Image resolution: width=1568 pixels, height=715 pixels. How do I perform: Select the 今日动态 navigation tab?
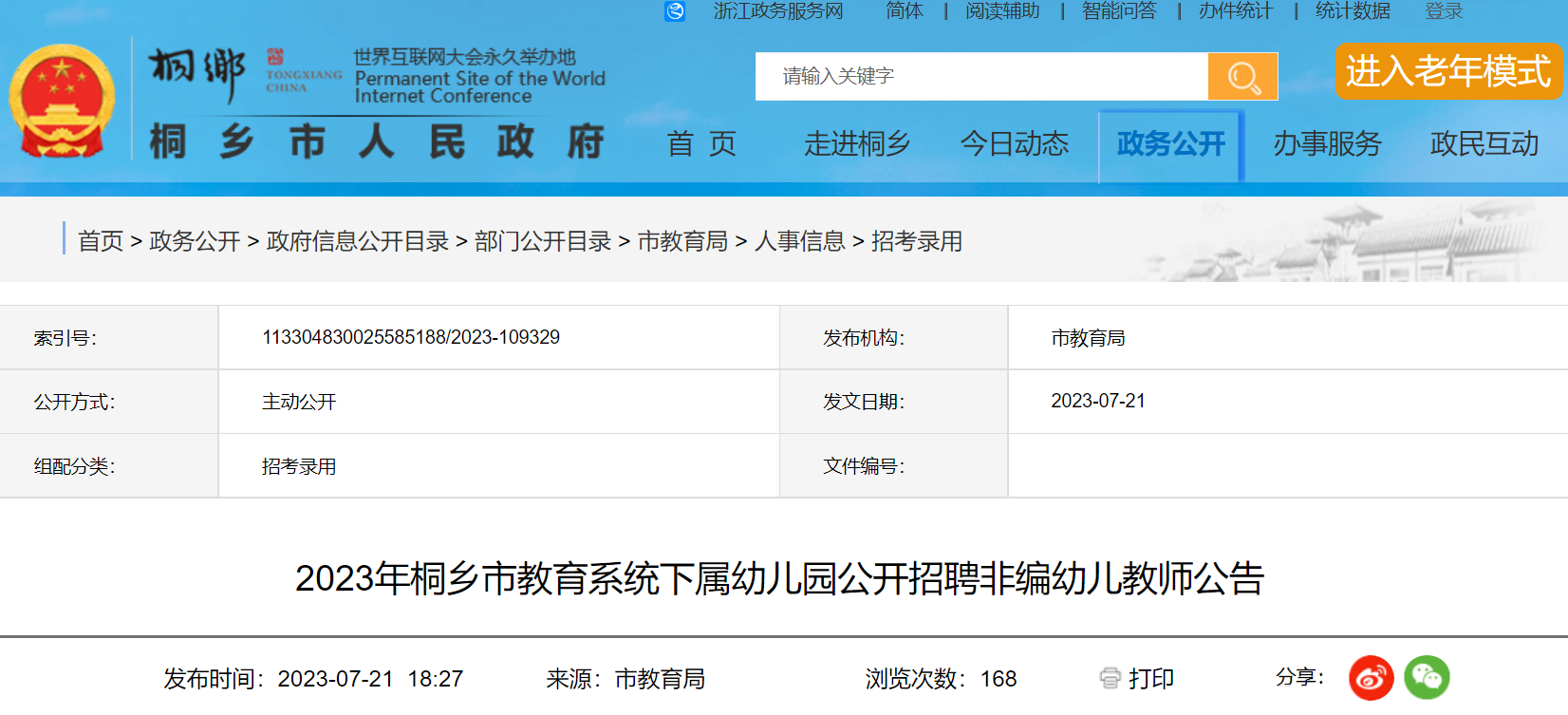(1014, 144)
